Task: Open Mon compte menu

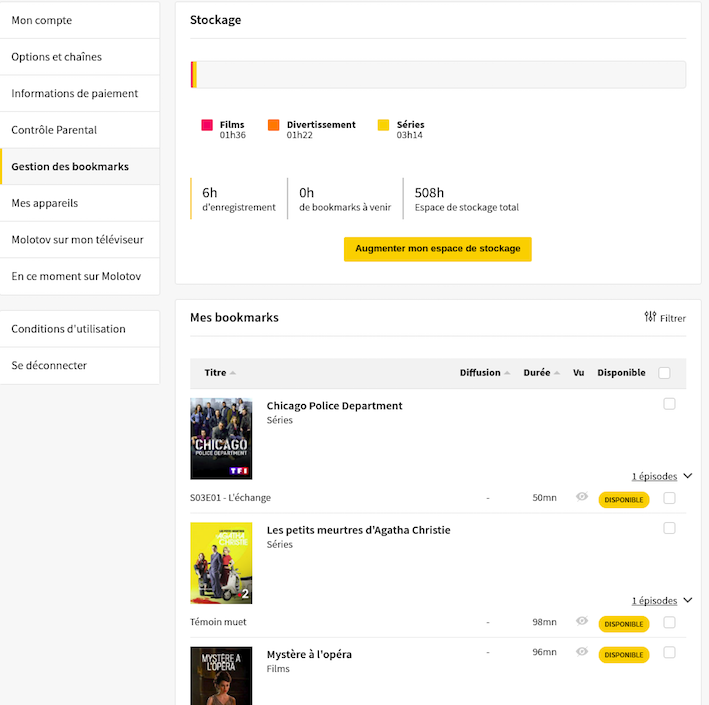Action: point(80,20)
